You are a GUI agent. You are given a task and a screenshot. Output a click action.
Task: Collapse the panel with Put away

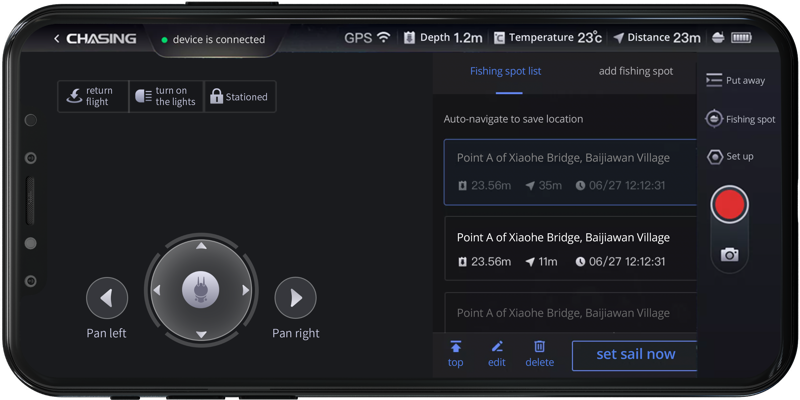(x=735, y=81)
